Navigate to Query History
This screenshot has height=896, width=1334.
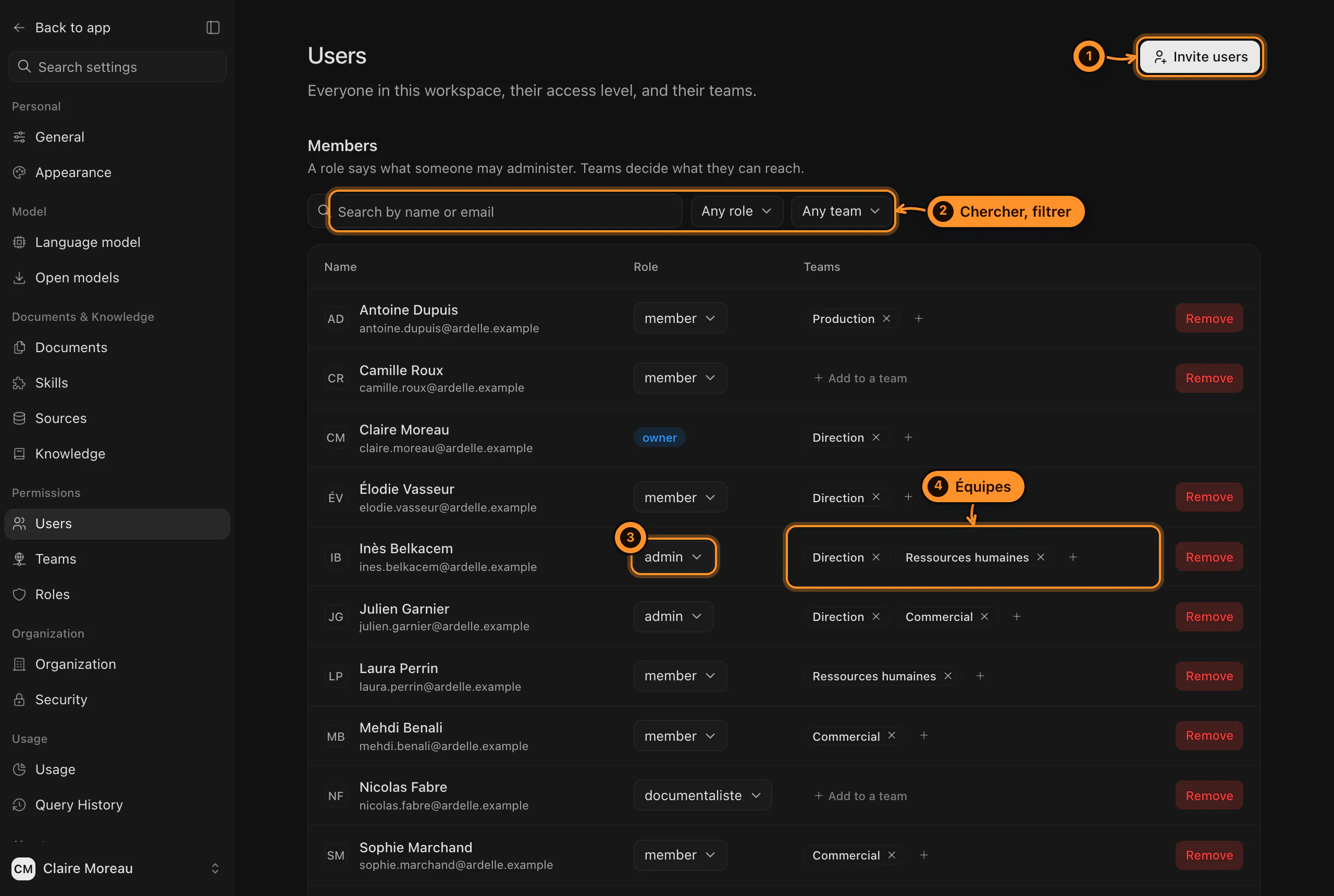117,804
